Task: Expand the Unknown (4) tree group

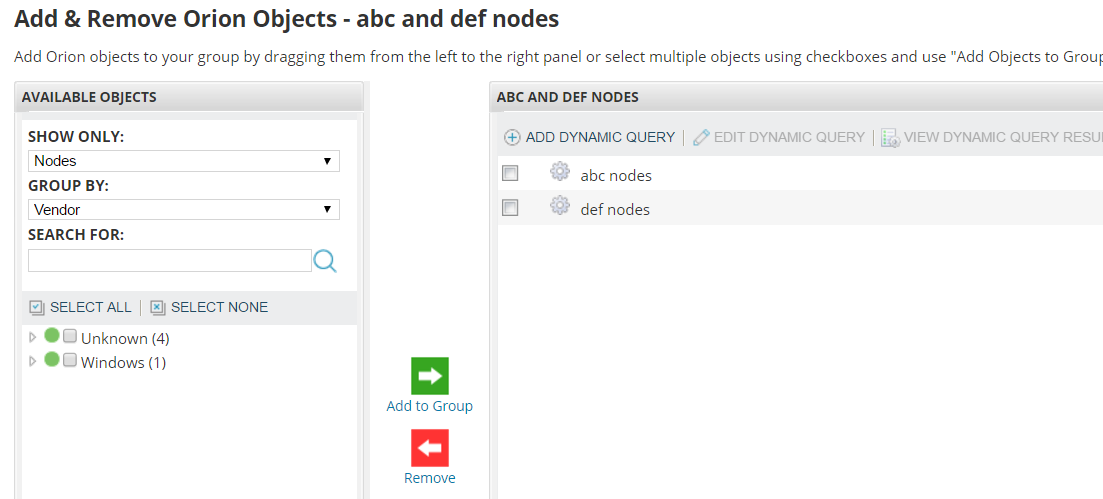Action: [x=32, y=338]
